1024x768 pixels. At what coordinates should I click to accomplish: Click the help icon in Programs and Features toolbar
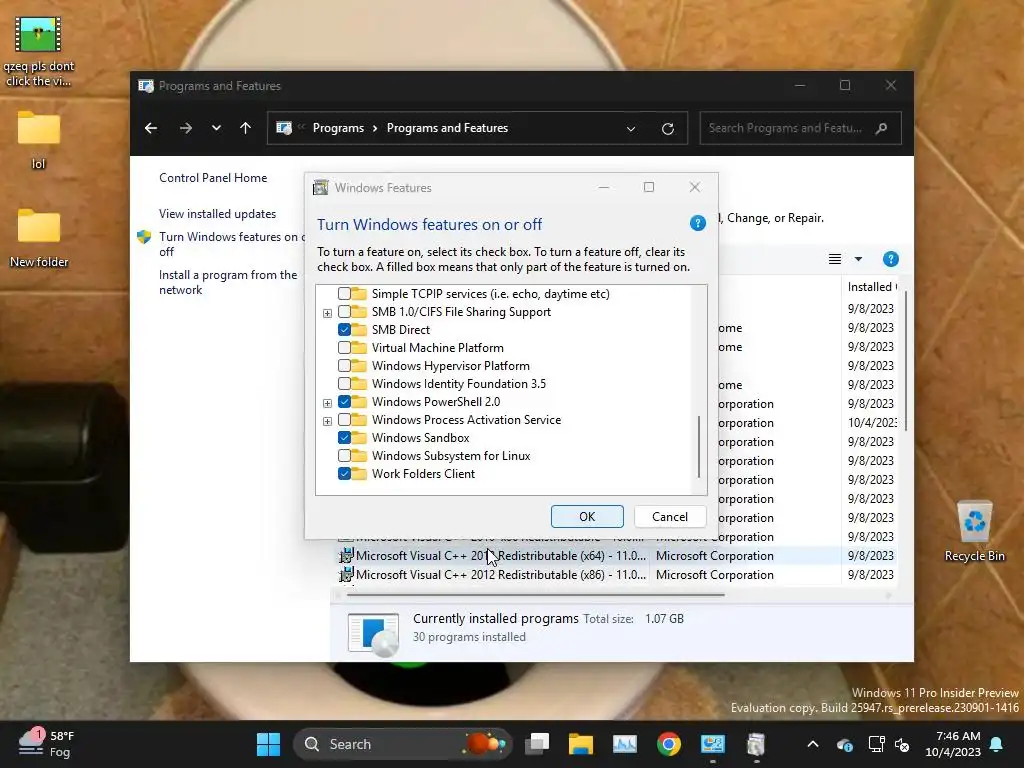pos(890,259)
